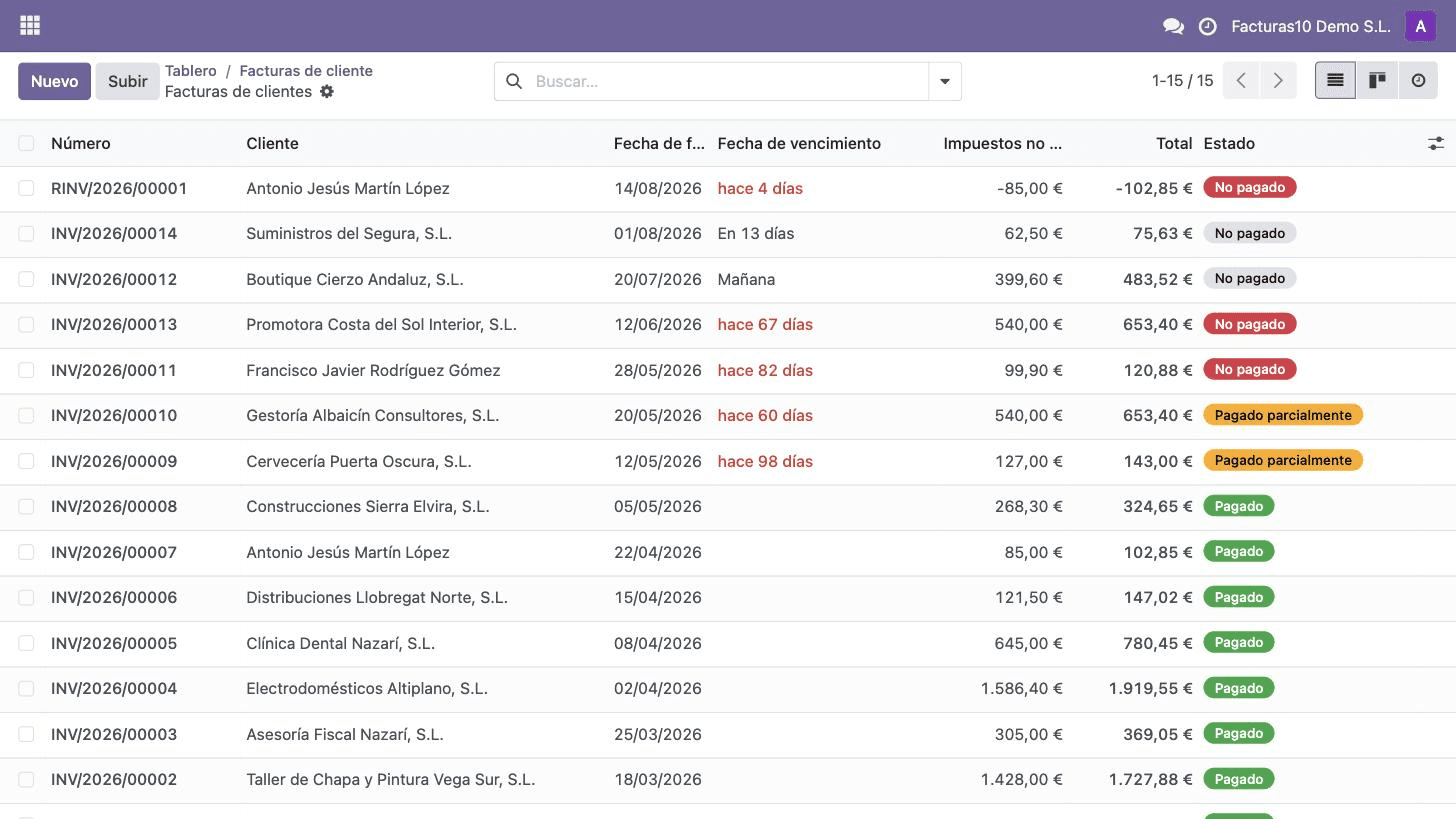Image resolution: width=1456 pixels, height=819 pixels.
Task: Click due date 'hace 82 días'
Action: tap(765, 371)
